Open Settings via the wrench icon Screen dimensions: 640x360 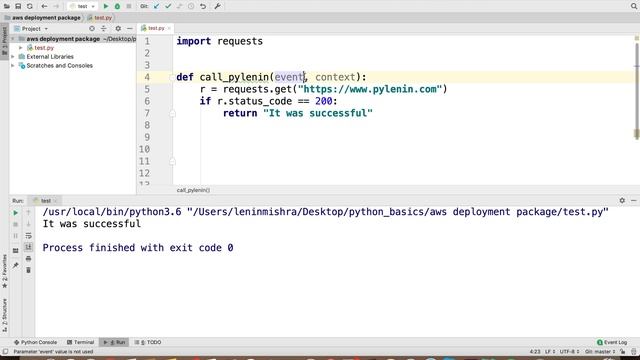(217, 6)
